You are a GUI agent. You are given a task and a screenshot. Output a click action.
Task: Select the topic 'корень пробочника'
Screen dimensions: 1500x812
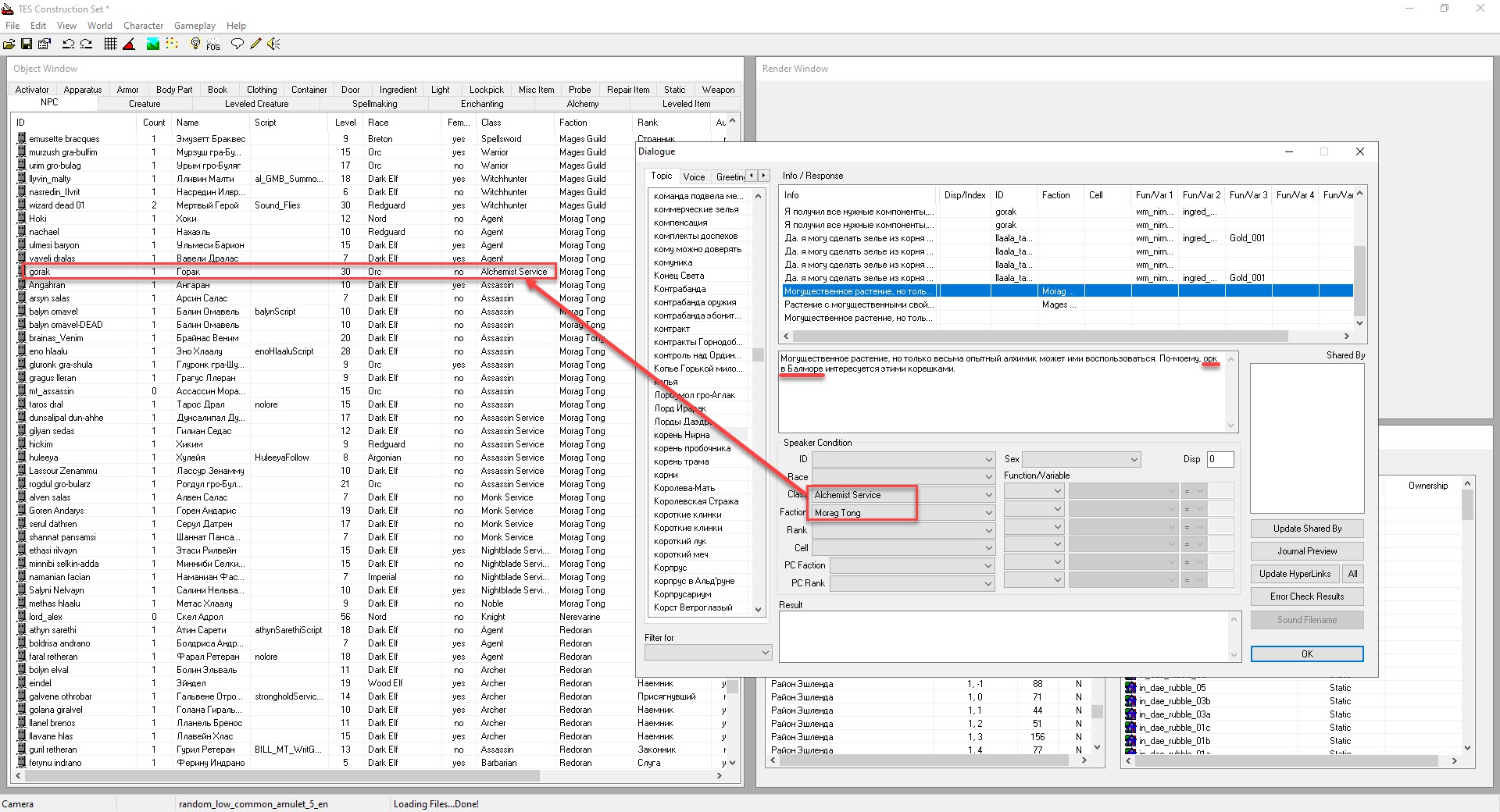click(692, 448)
